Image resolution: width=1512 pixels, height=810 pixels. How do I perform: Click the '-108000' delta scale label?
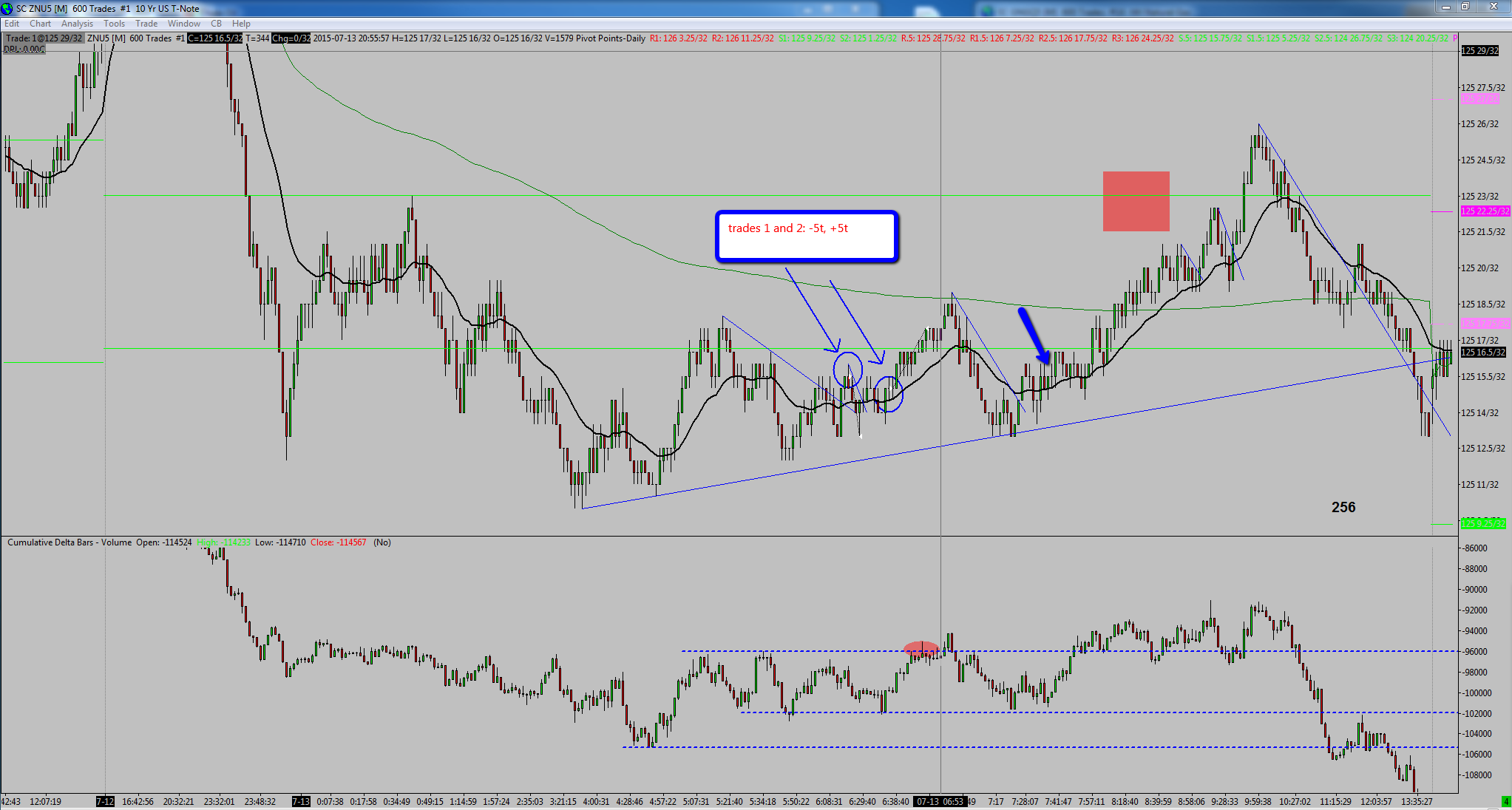(1477, 775)
